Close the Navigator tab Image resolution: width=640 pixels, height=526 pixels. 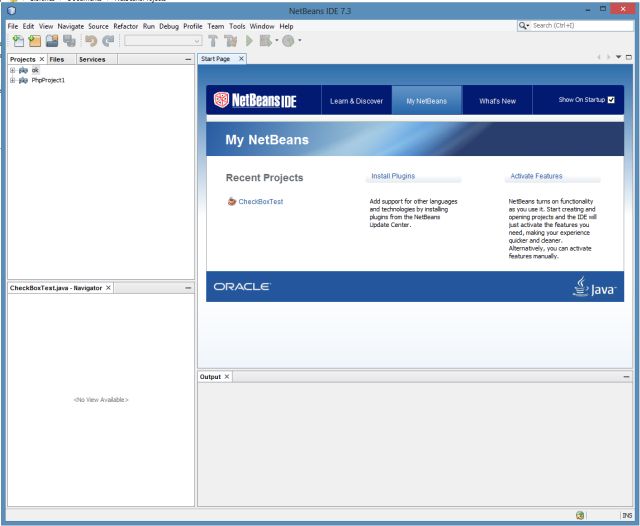pos(108,288)
